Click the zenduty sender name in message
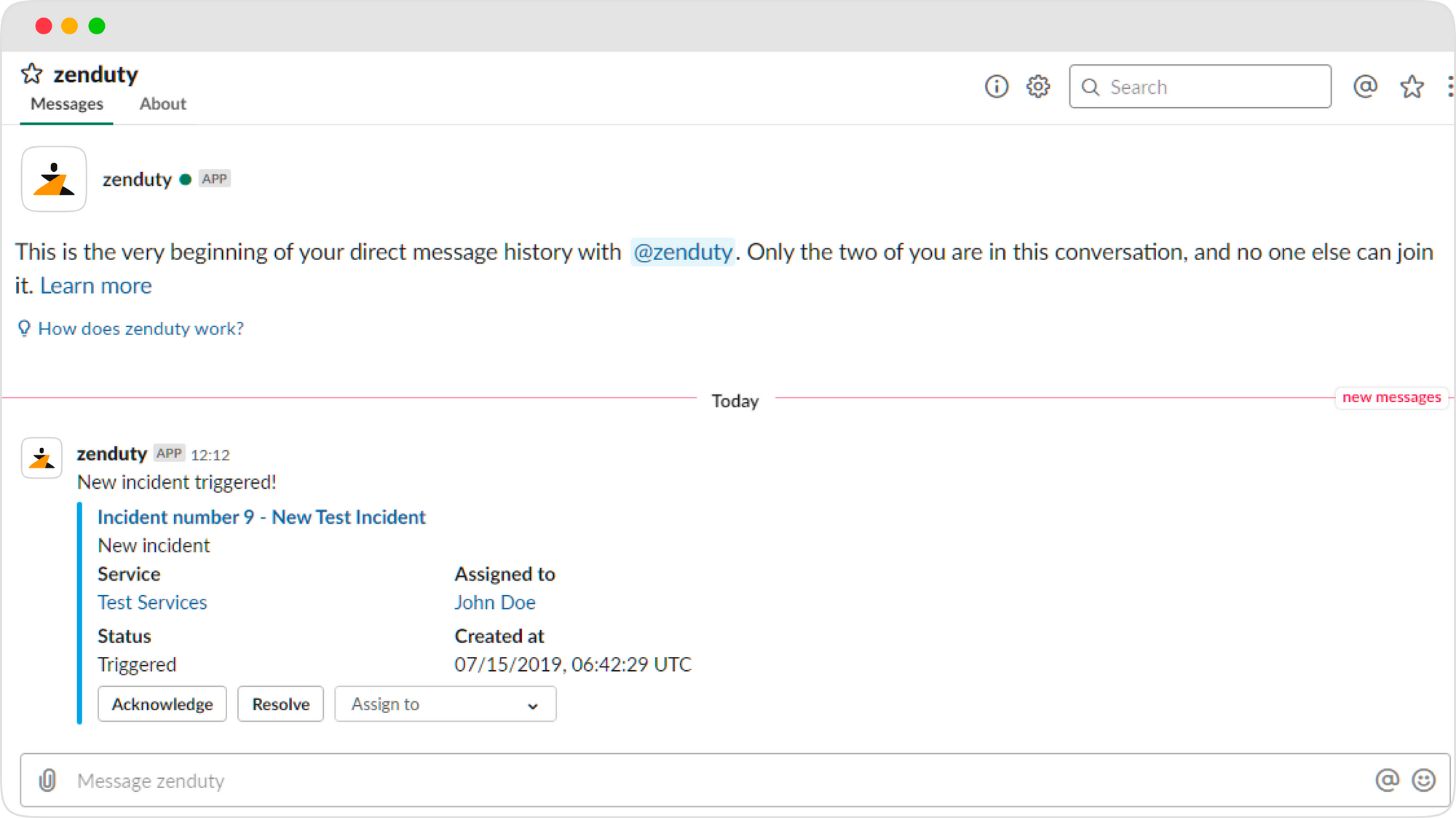 [x=112, y=454]
